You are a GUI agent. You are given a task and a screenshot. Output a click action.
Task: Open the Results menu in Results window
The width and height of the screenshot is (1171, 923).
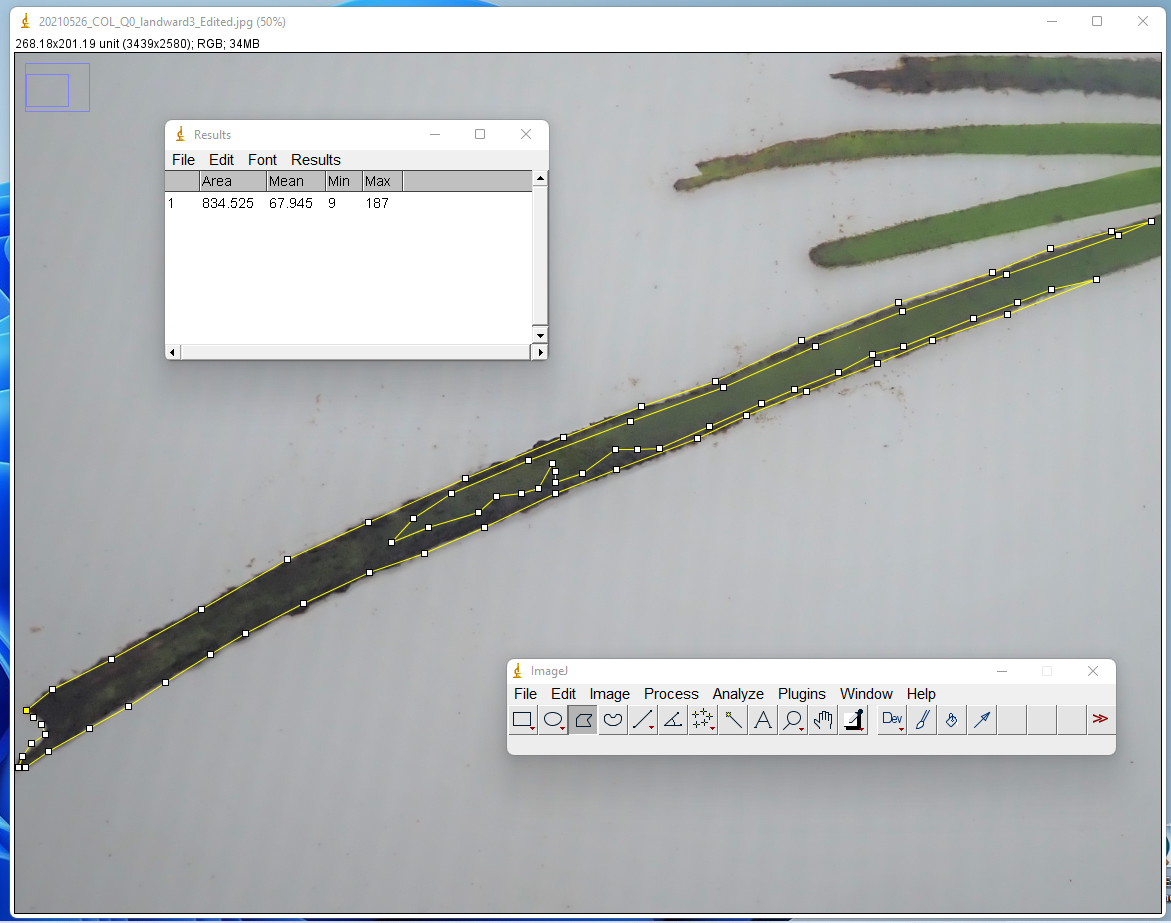coord(316,160)
